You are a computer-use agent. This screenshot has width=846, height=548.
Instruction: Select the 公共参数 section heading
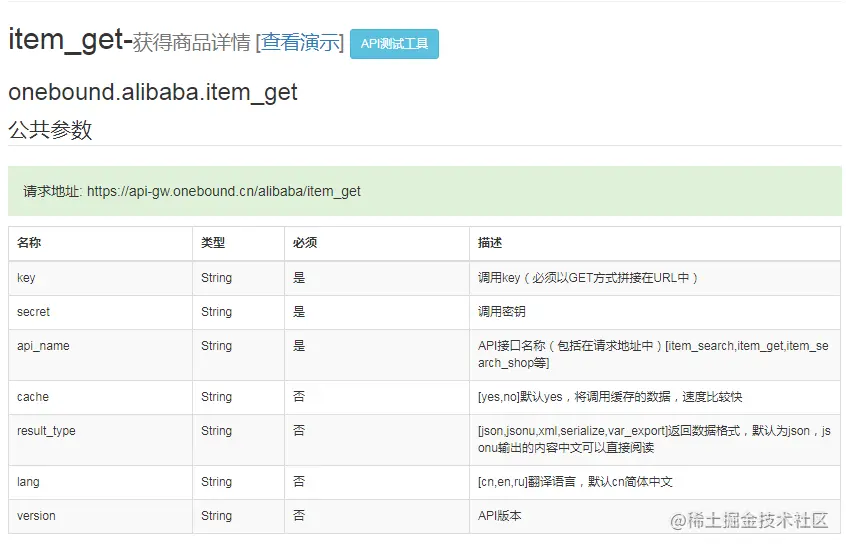[50, 129]
